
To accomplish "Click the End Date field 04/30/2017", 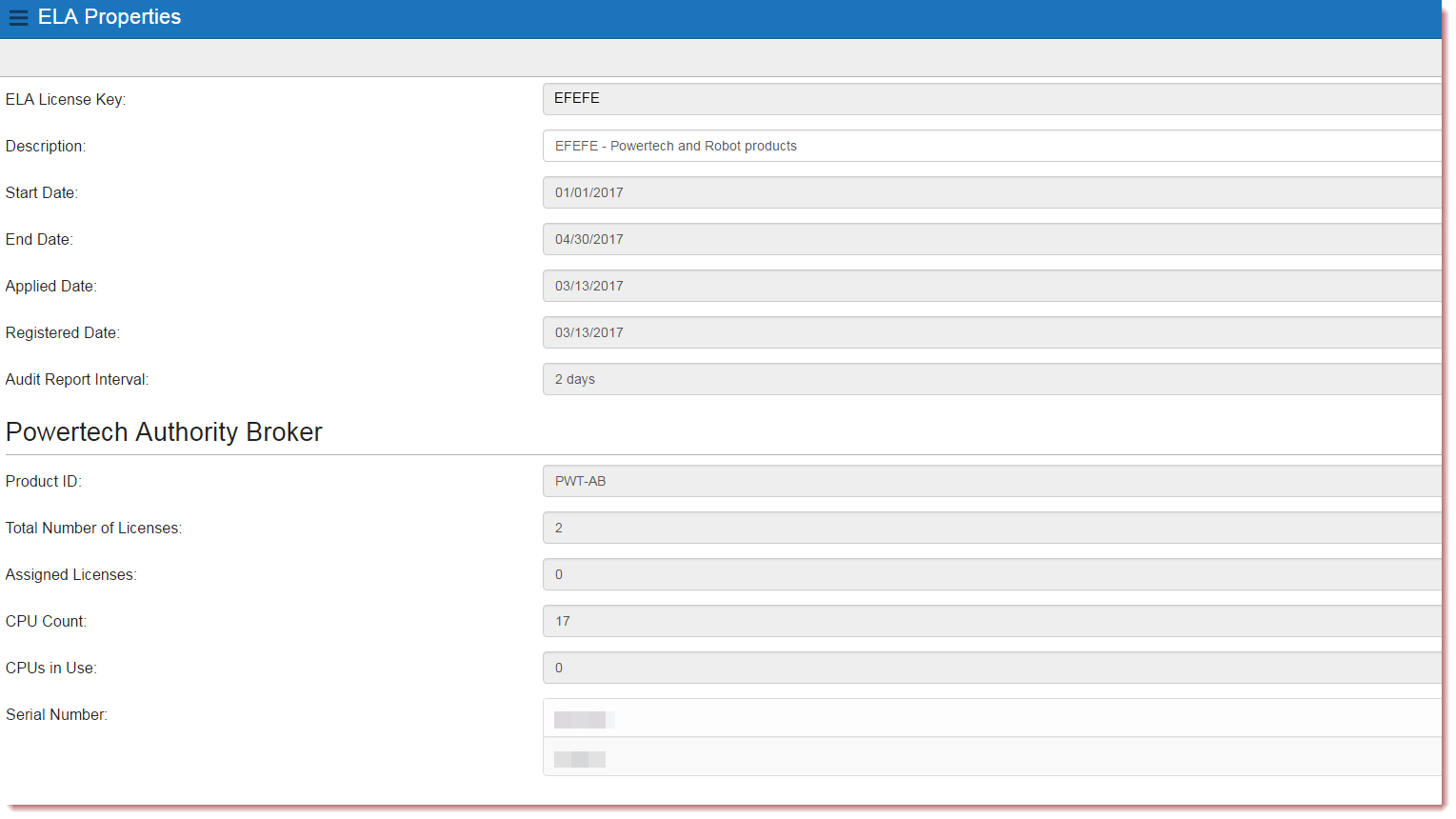I will coord(992,239).
